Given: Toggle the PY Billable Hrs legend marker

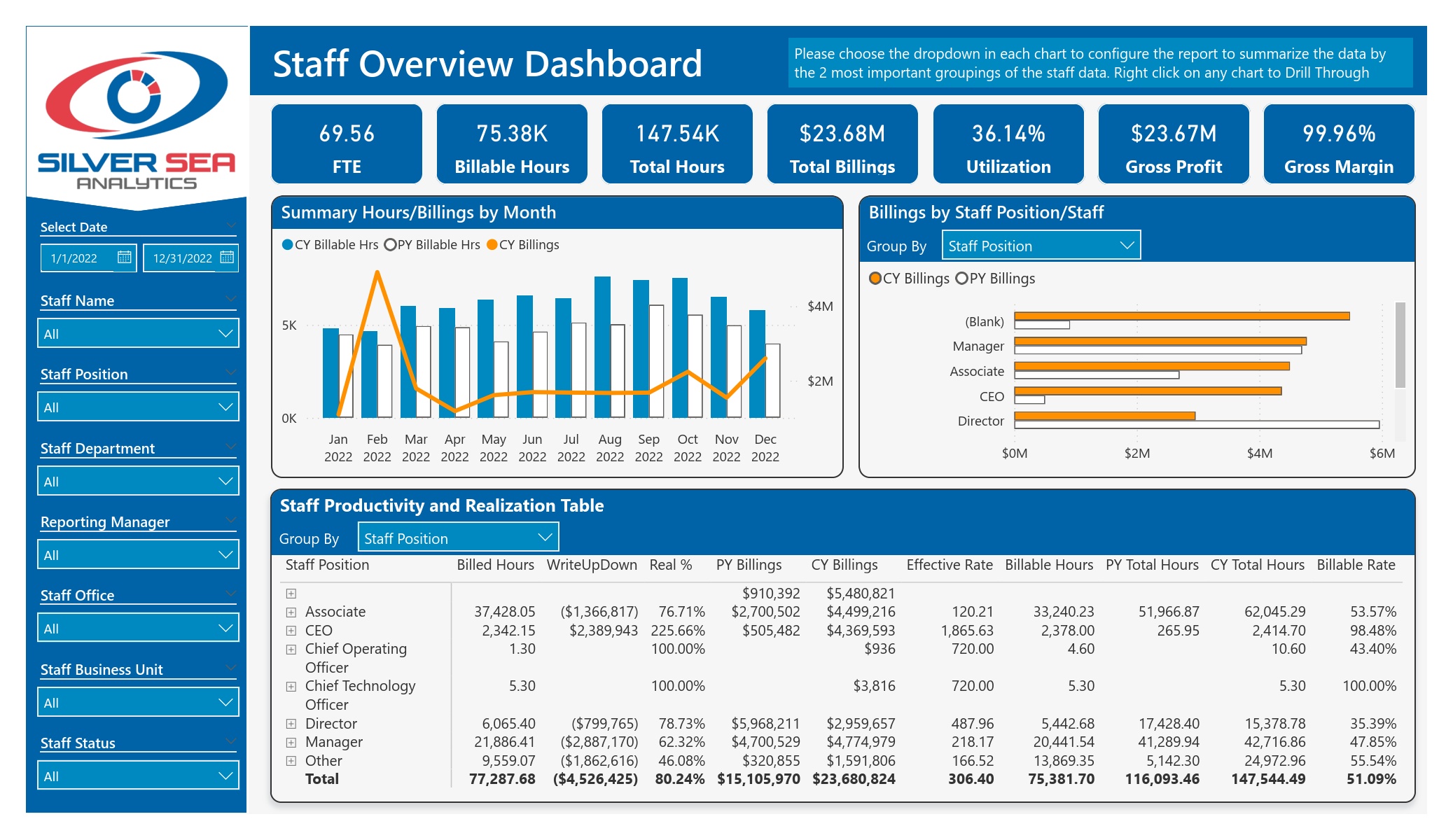Looking at the screenshot, I should (x=390, y=244).
